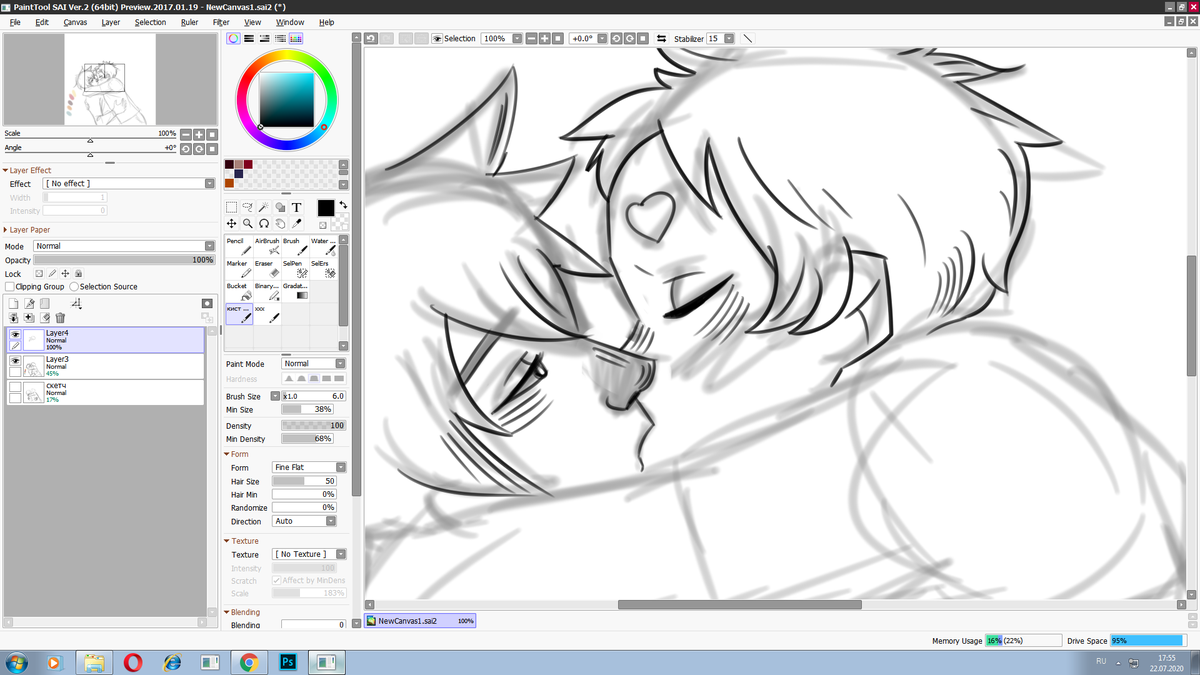Open the Texture dropdown
This screenshot has width=1200, height=675.
pyautogui.click(x=309, y=554)
